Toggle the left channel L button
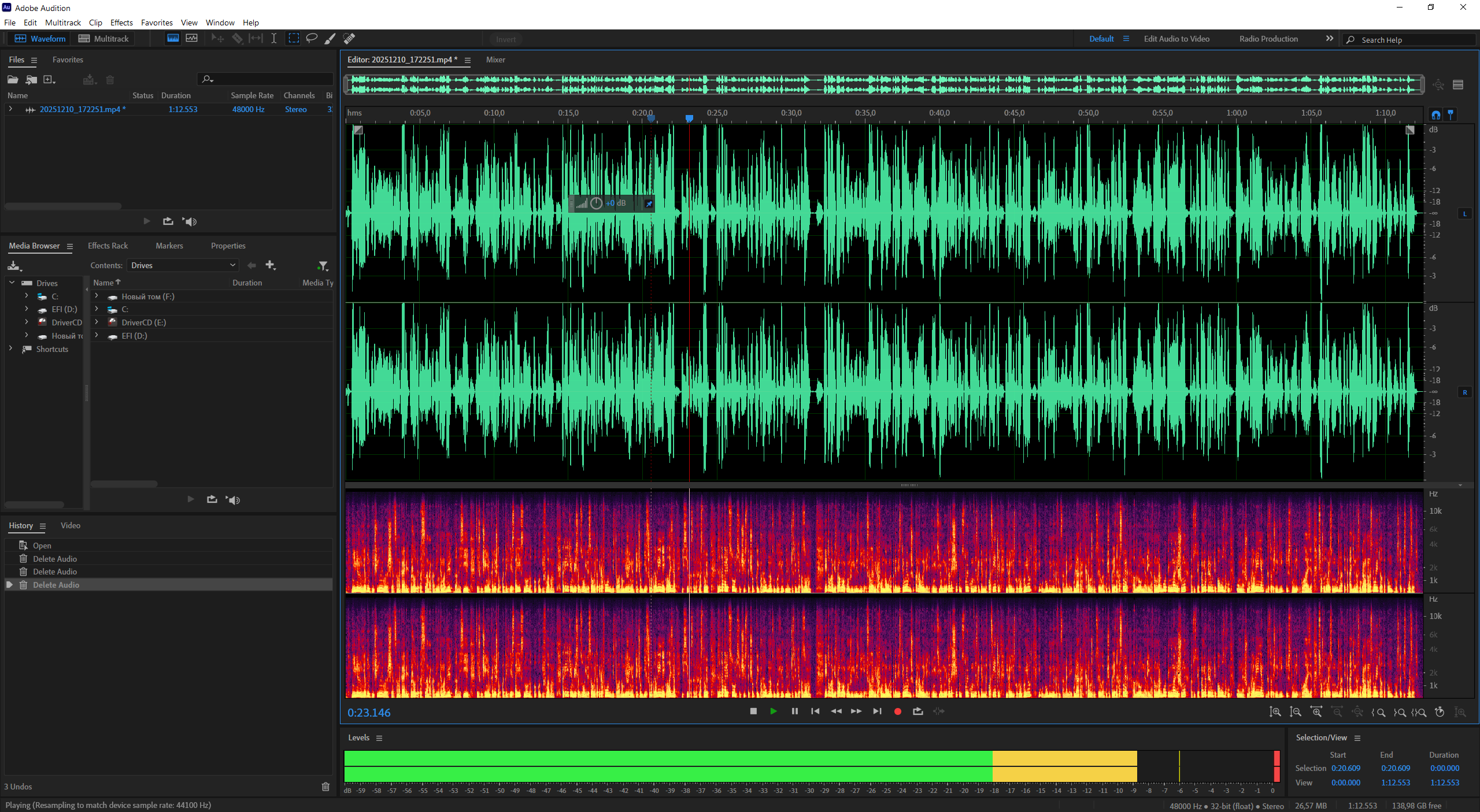 coord(1464,214)
